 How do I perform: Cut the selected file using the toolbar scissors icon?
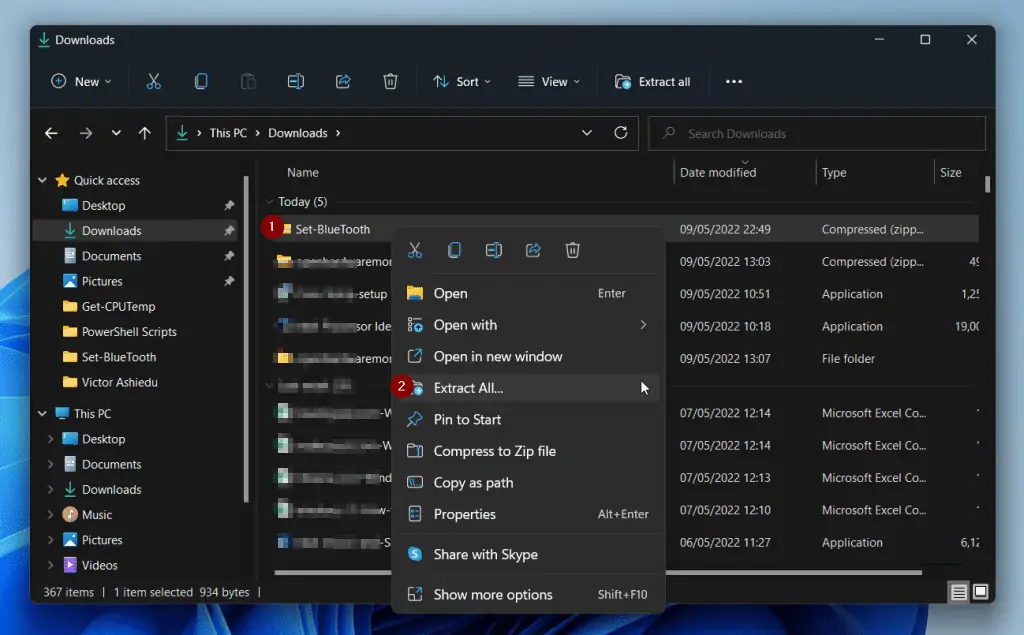click(x=154, y=81)
